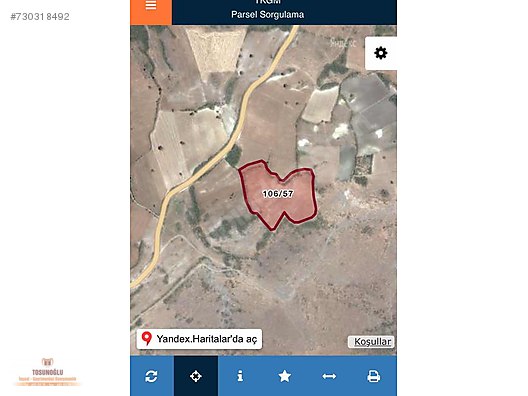The height and width of the screenshot is (396, 528).
Task: Print the map with printer icon
Action: pos(373,376)
